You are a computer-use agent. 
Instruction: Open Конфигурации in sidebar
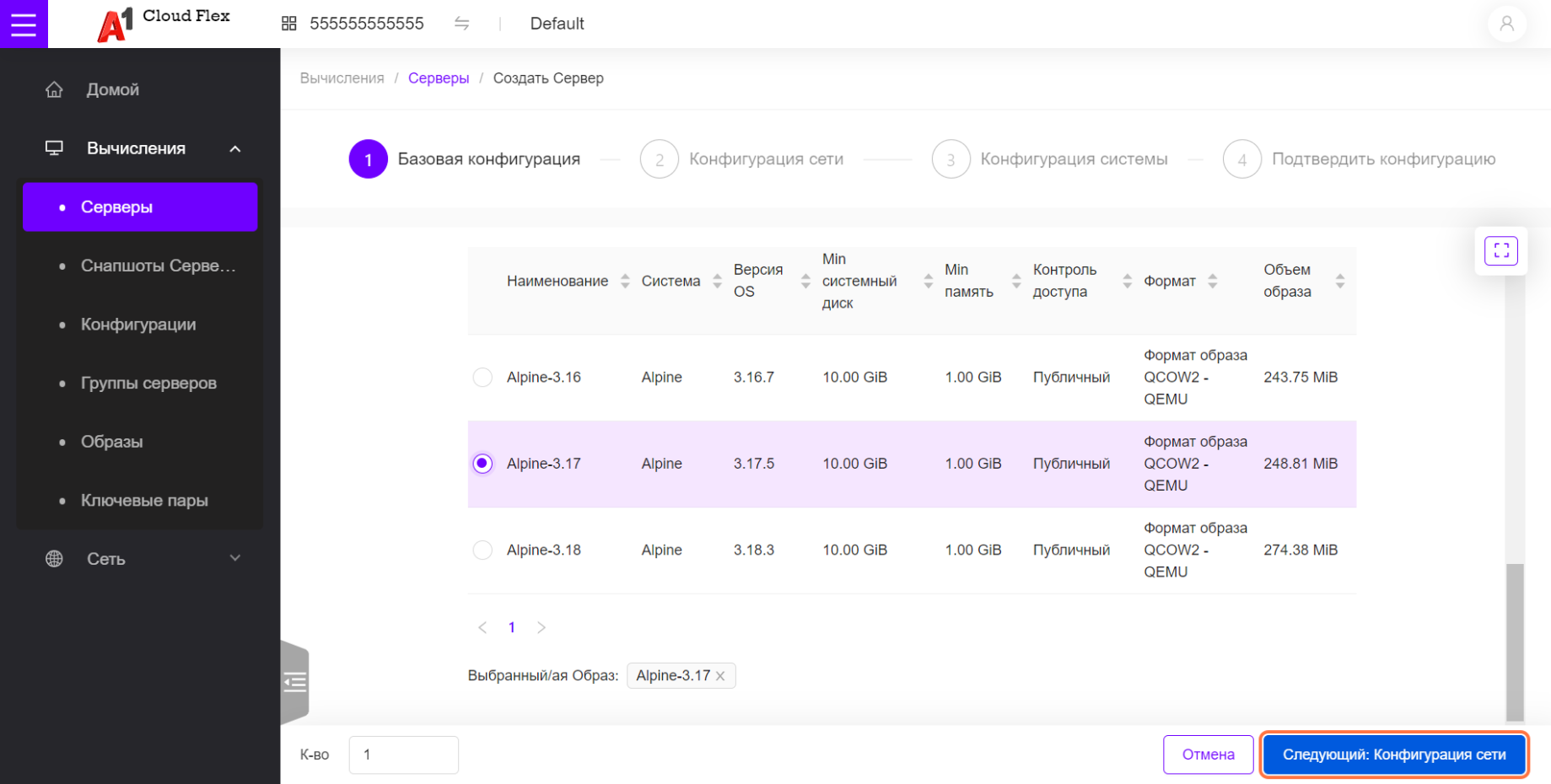pyautogui.click(x=140, y=325)
